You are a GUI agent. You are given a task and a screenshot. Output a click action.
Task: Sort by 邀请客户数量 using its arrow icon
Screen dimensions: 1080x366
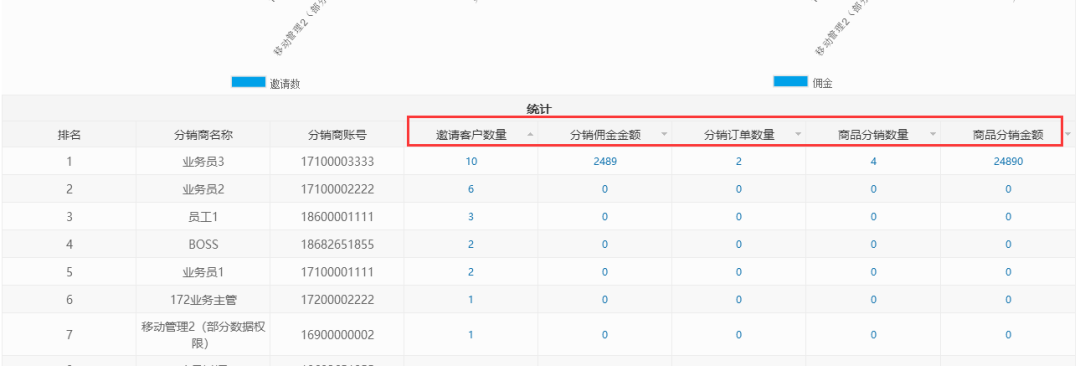[x=530, y=134]
